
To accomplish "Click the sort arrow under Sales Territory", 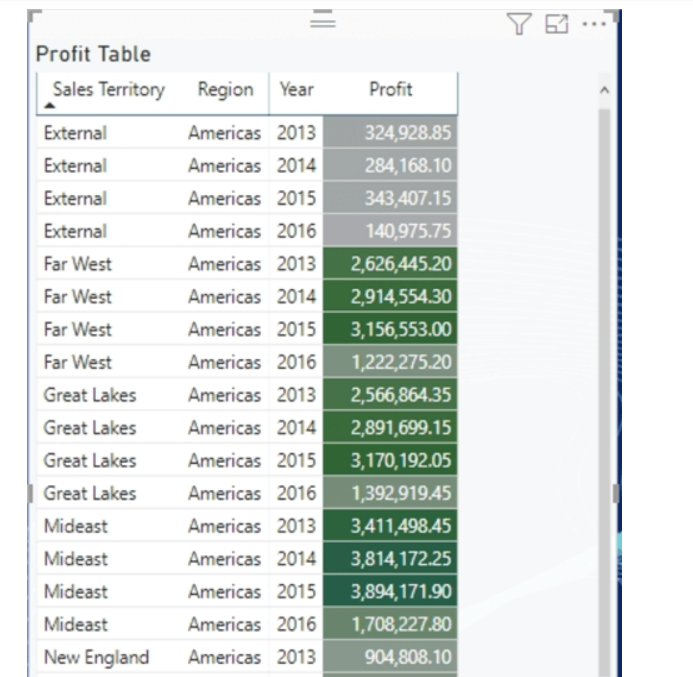I will (x=50, y=106).
